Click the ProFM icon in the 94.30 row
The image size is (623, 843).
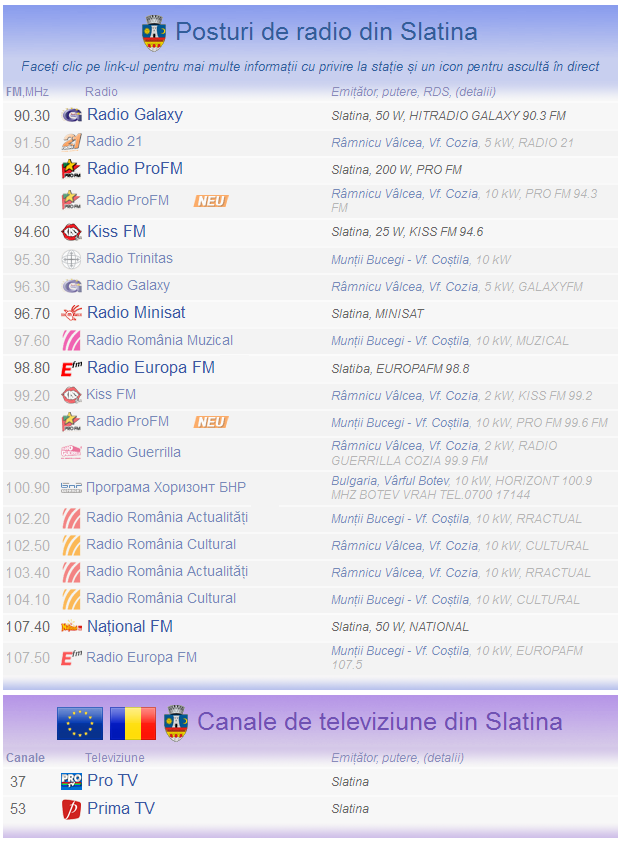[x=71, y=201]
